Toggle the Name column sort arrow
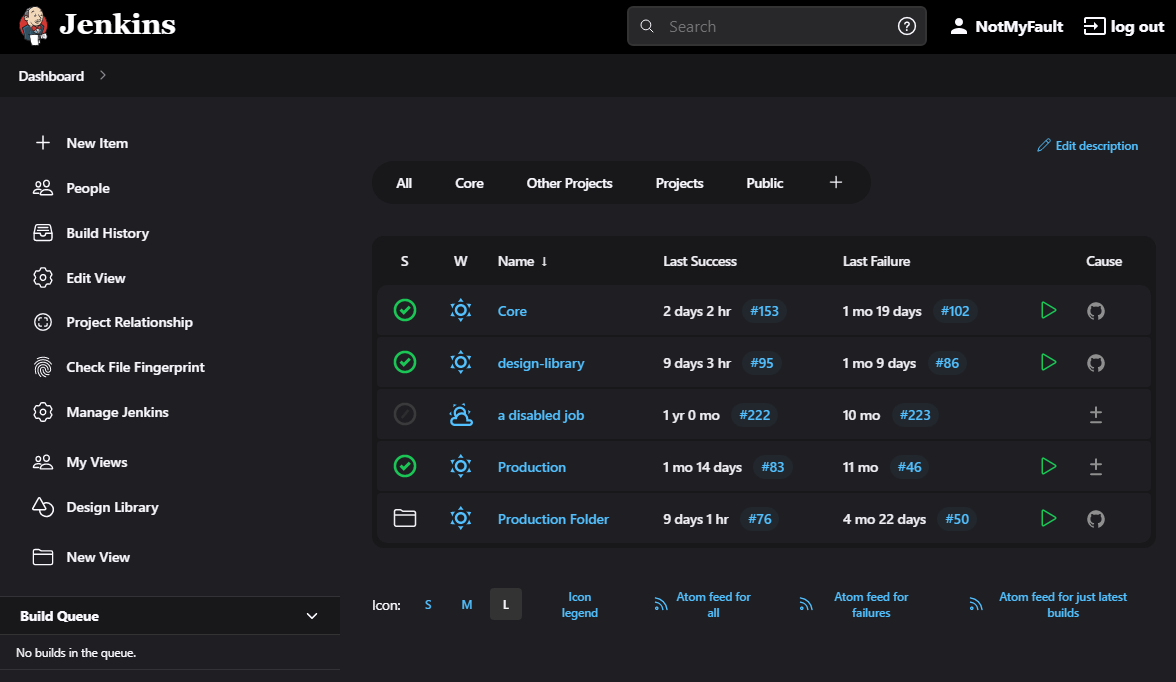 click(545, 261)
